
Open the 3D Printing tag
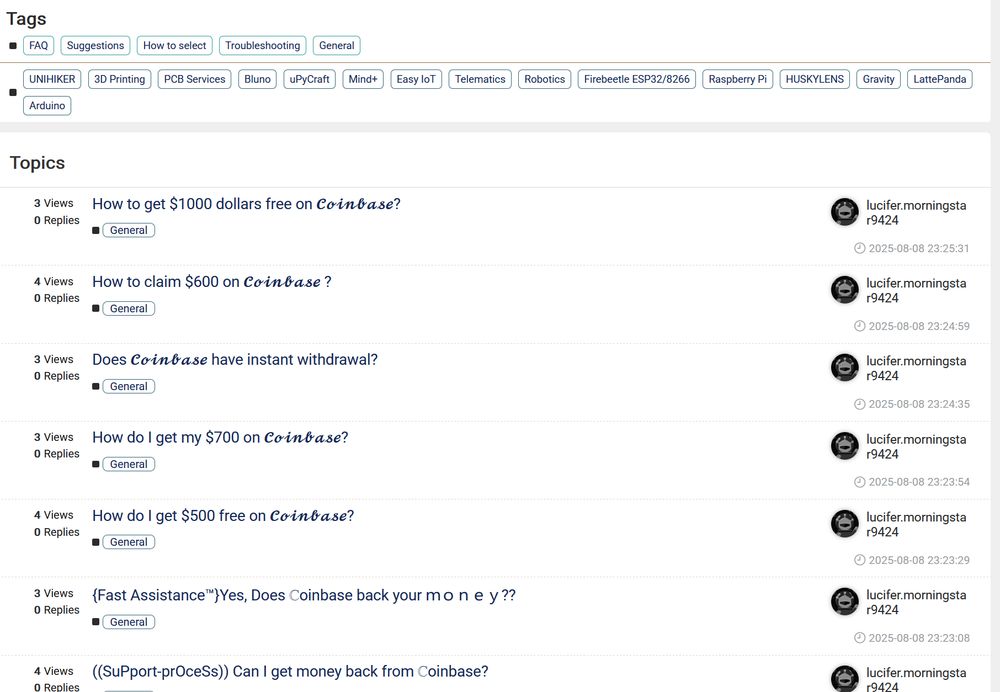point(120,79)
